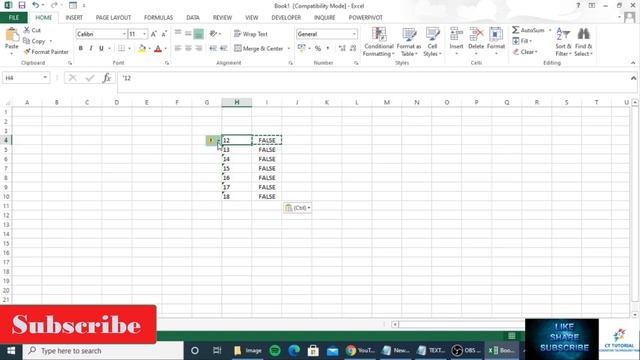The width and height of the screenshot is (640, 360).
Task: Click the Cut scissors icon
Action: point(27,30)
